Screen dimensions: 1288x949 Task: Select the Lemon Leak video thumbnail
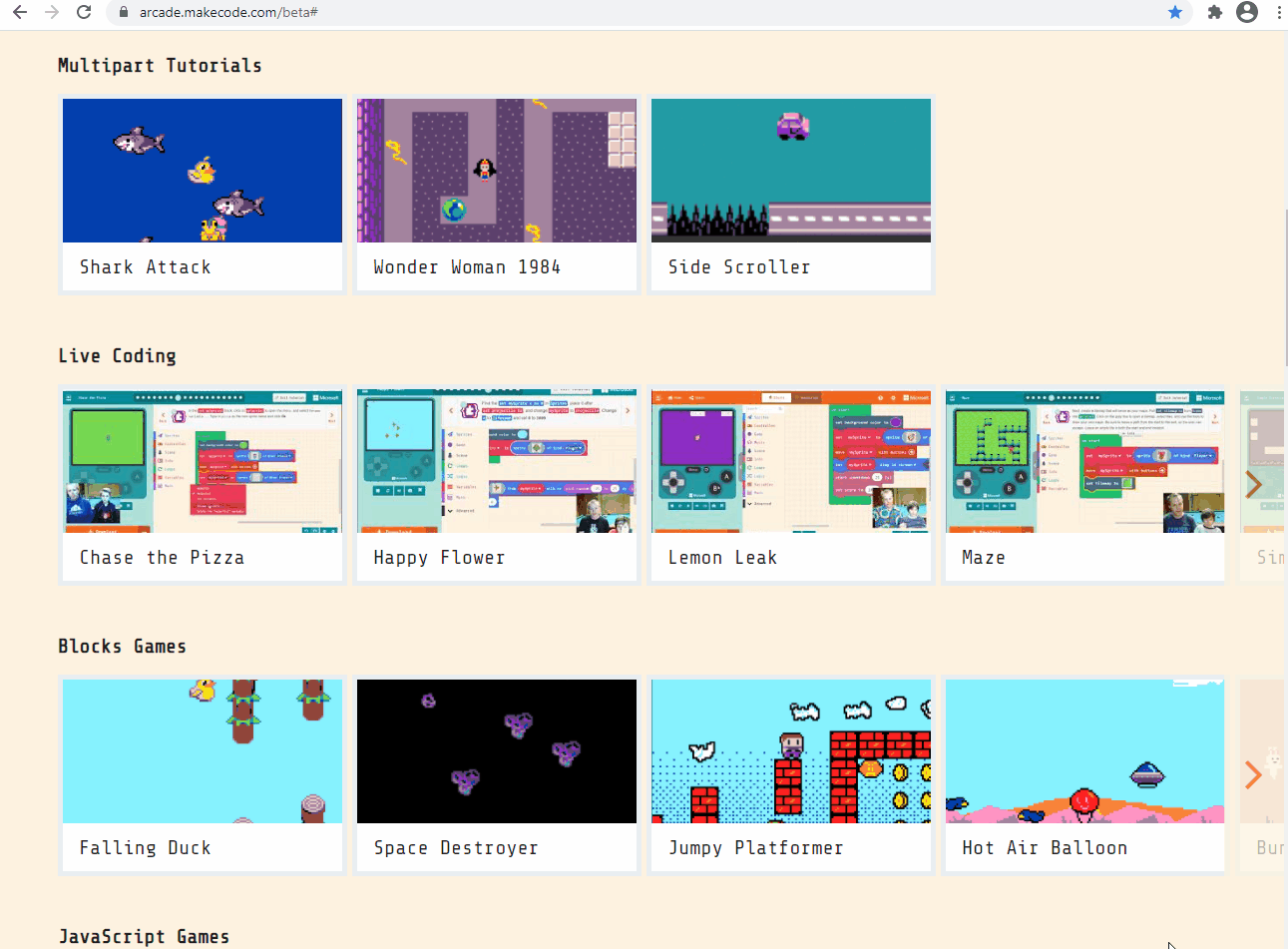point(790,460)
